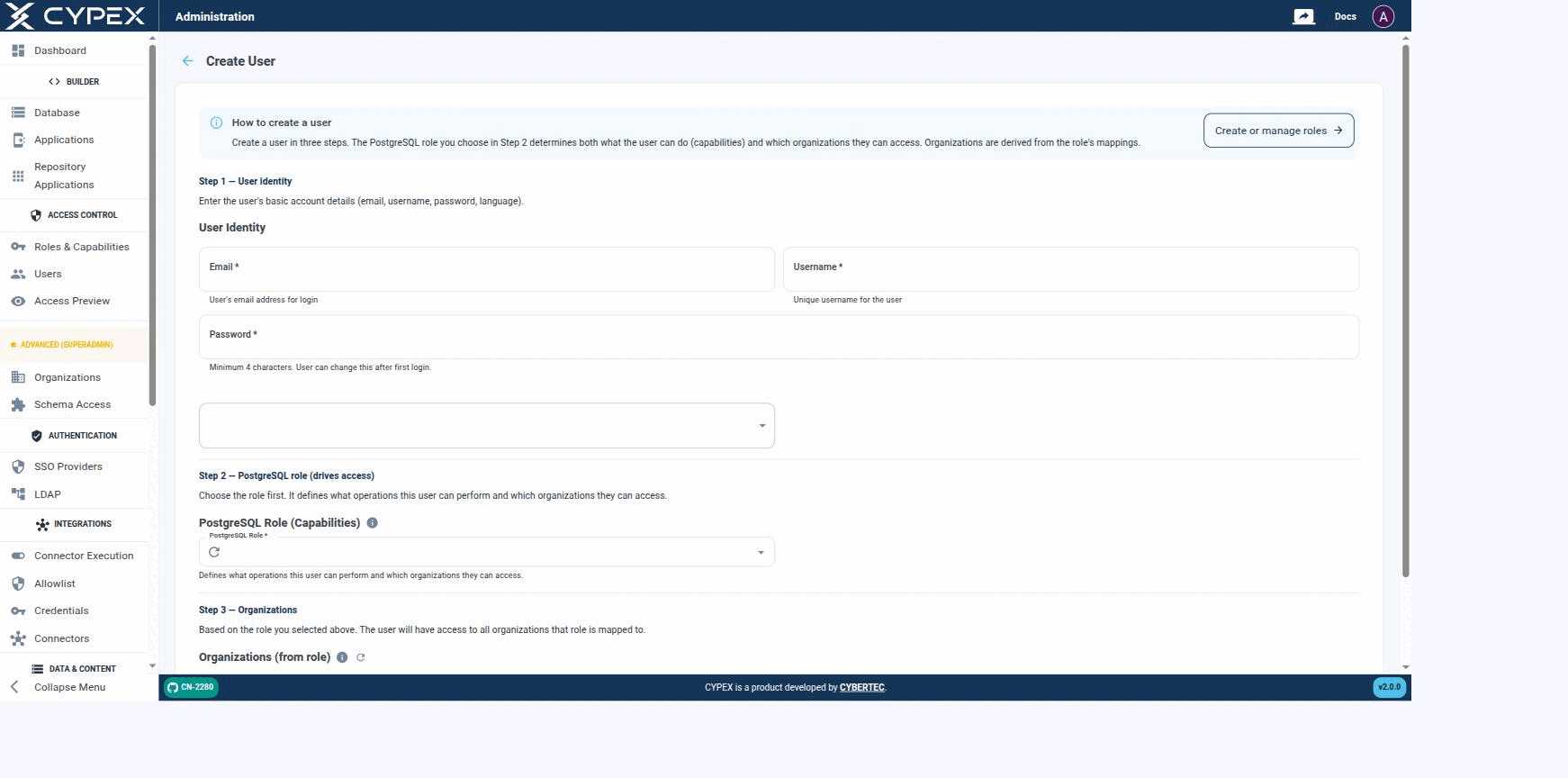Viewport: 1568px width, 778px height.
Task: Open Allowlist menu item
Action: point(76,583)
